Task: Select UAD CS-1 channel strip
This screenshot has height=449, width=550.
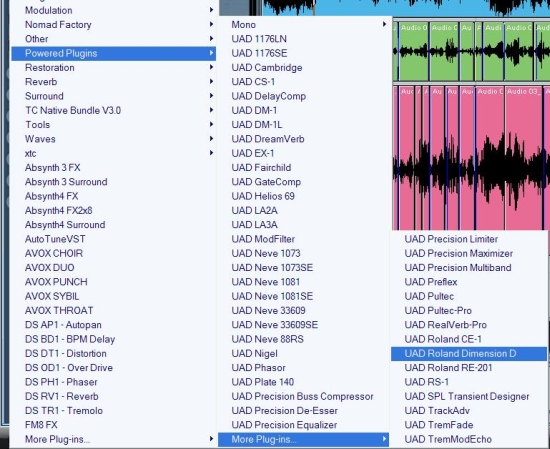Action: pos(303,82)
